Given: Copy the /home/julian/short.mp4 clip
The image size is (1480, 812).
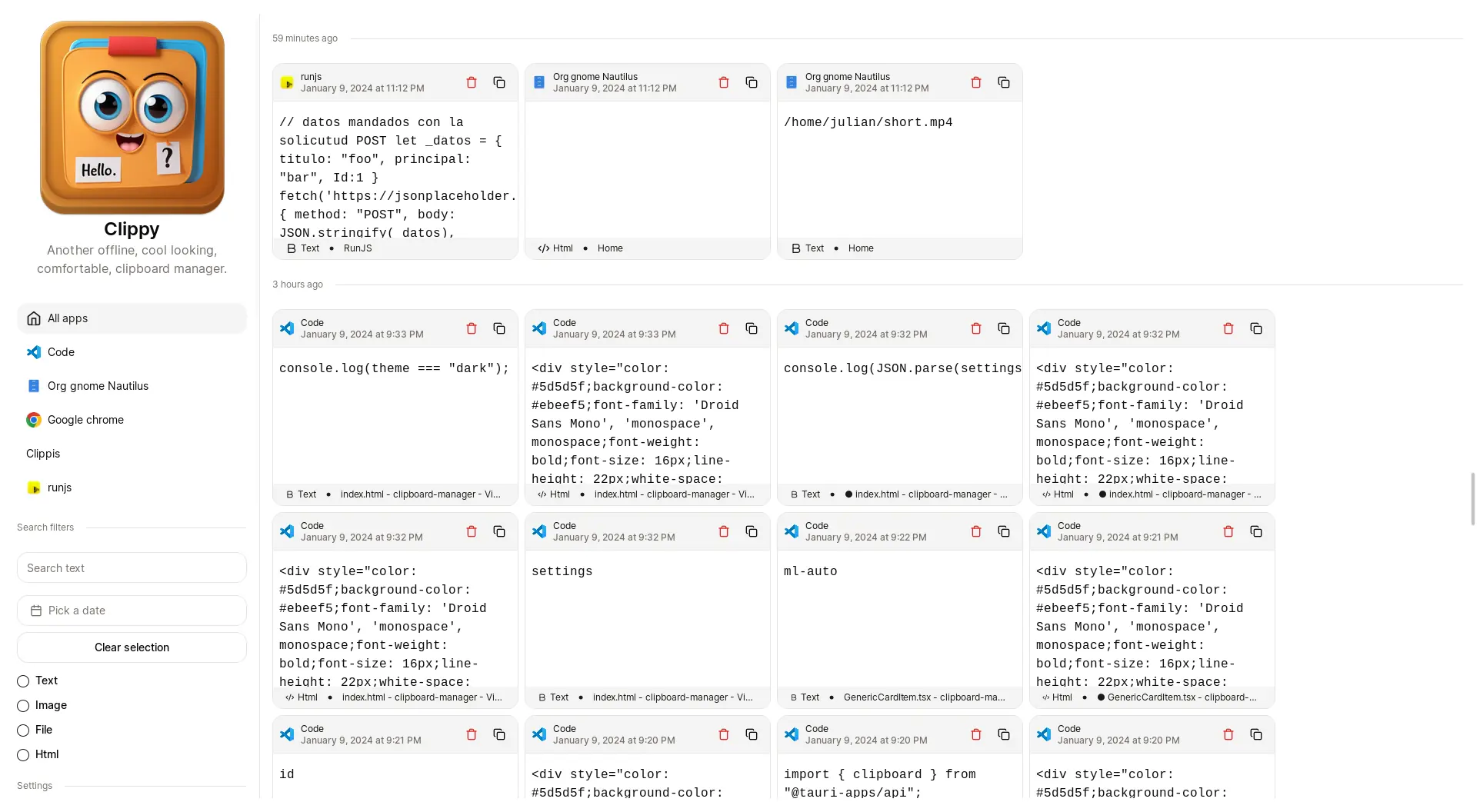Looking at the screenshot, I should 1004,82.
